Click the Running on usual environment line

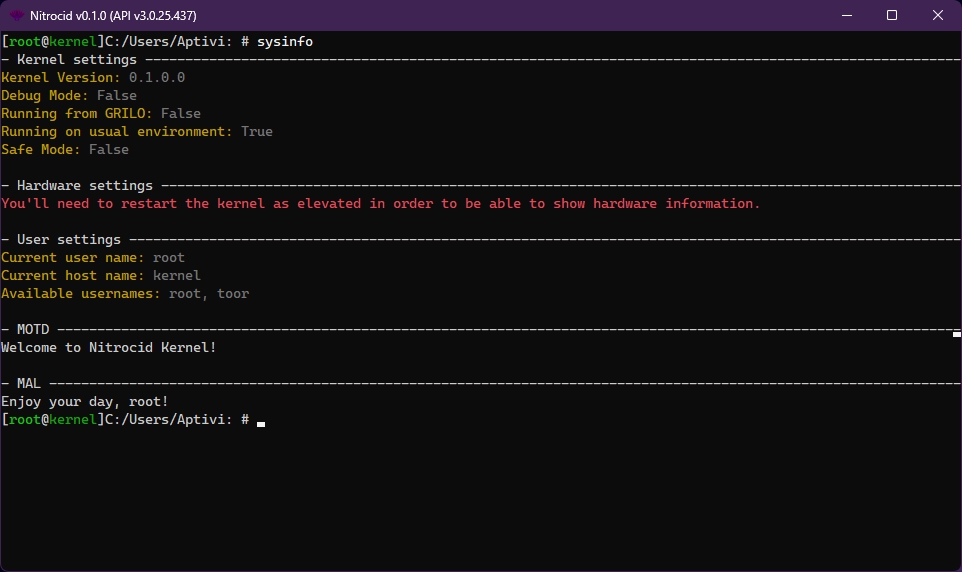(x=136, y=132)
